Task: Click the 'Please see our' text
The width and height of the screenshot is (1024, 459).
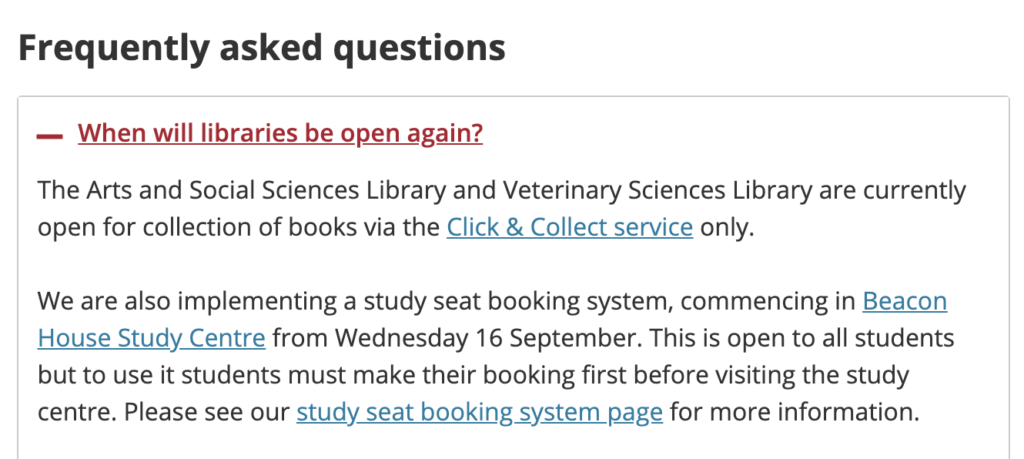Action: pos(207,413)
